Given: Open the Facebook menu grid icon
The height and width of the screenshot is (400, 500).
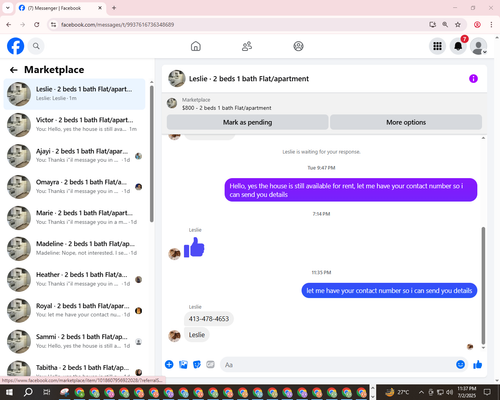Looking at the screenshot, I should [x=437, y=46].
